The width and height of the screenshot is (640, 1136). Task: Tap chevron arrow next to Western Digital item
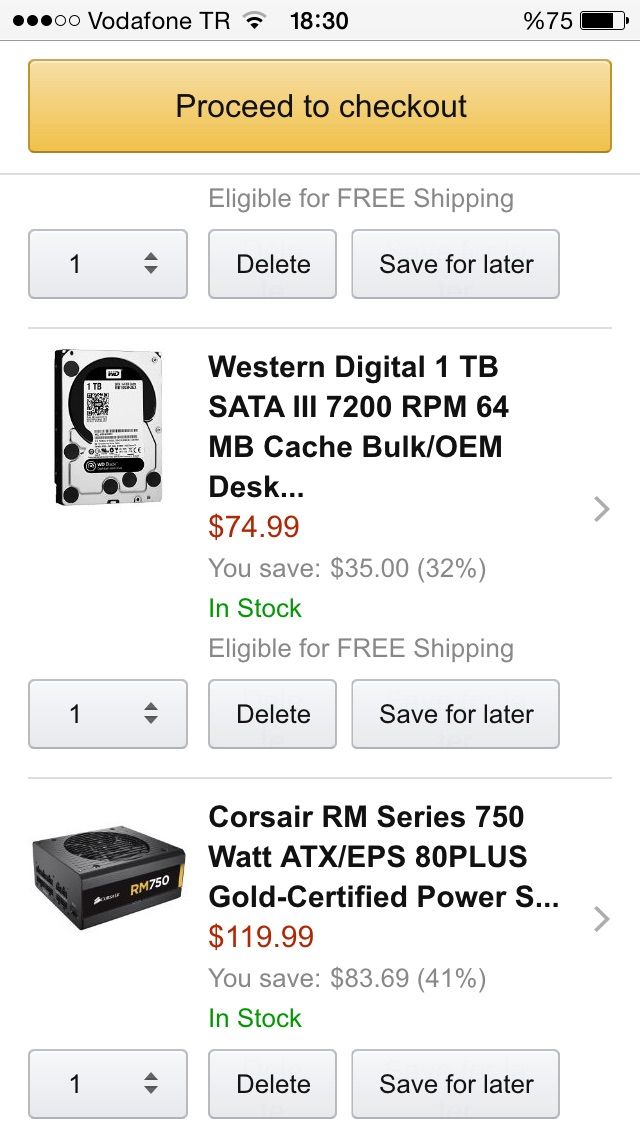click(601, 509)
